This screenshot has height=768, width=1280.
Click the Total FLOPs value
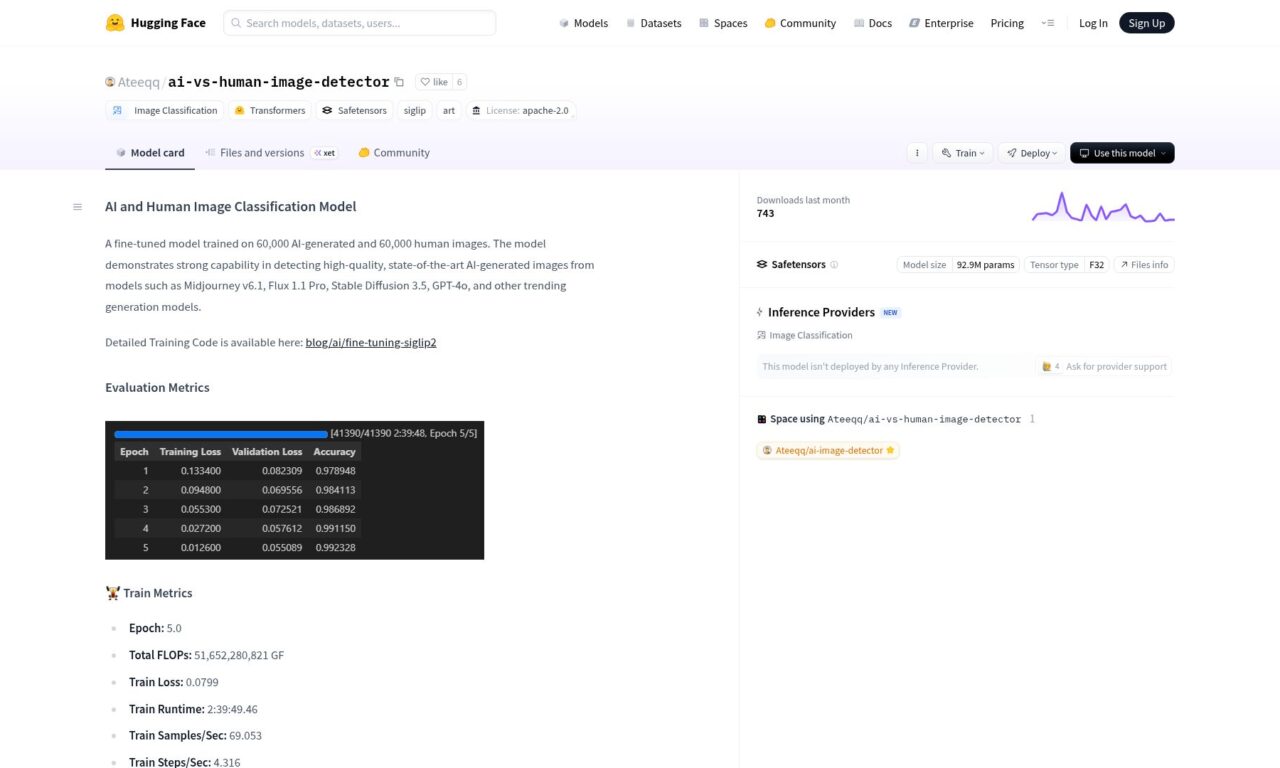click(239, 655)
